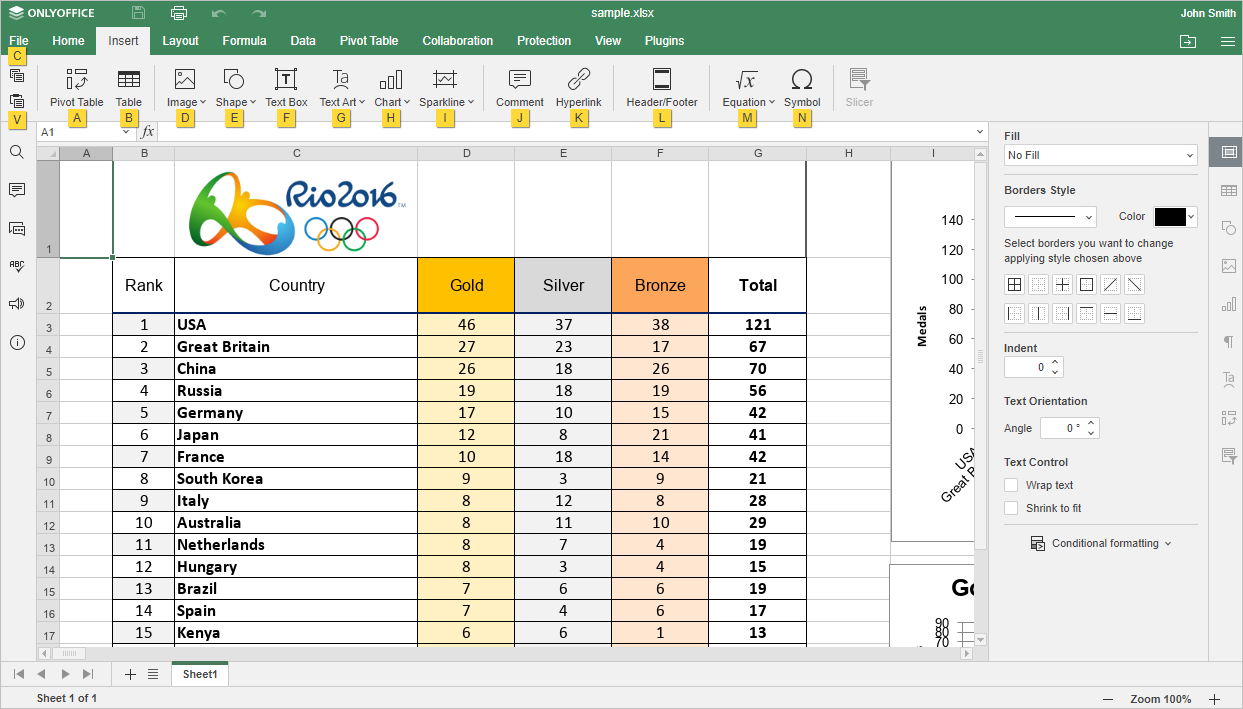Open Table settings icon in right sidebar
Screen dimensions: 1243x709
click(1228, 190)
